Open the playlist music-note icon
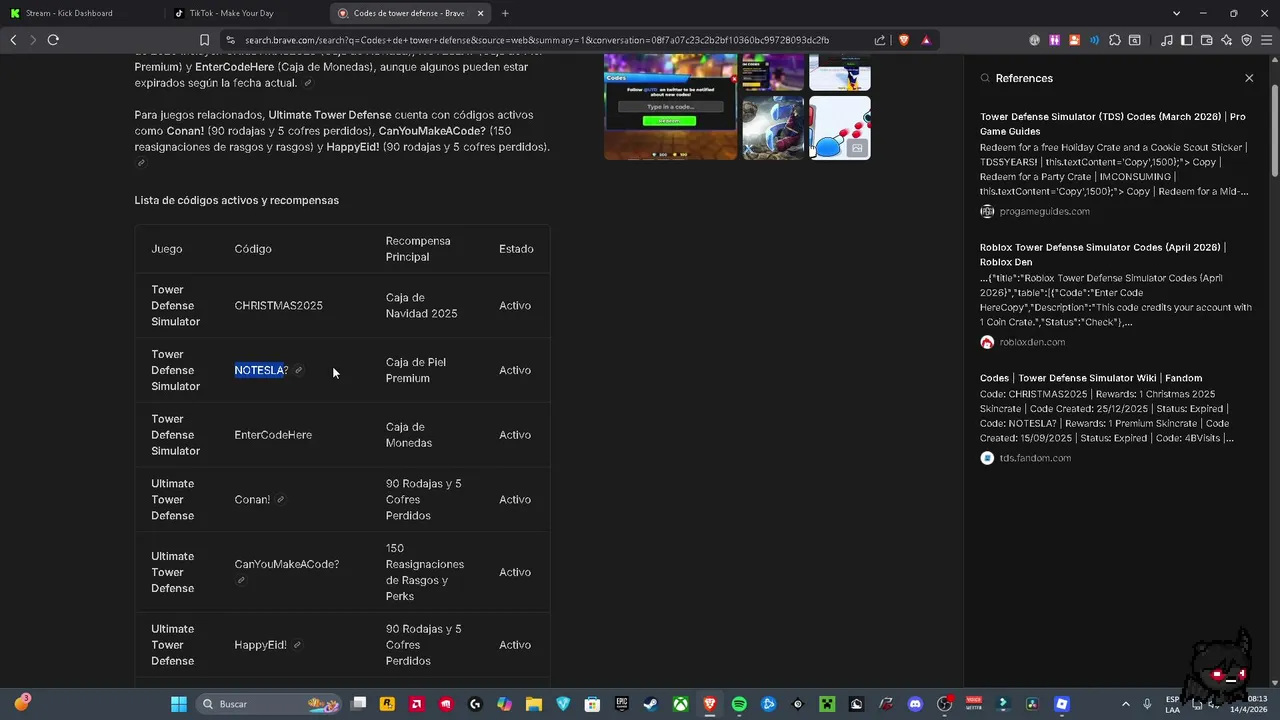 coord(1167,40)
